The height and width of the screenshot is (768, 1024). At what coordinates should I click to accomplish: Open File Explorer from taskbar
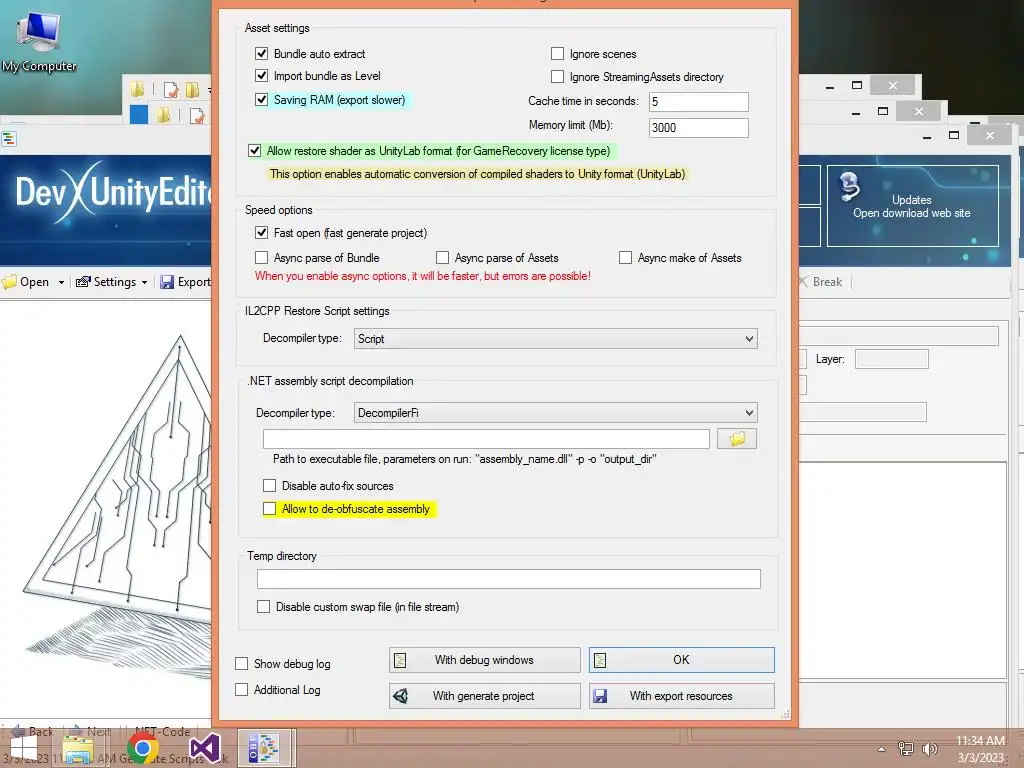pos(78,749)
